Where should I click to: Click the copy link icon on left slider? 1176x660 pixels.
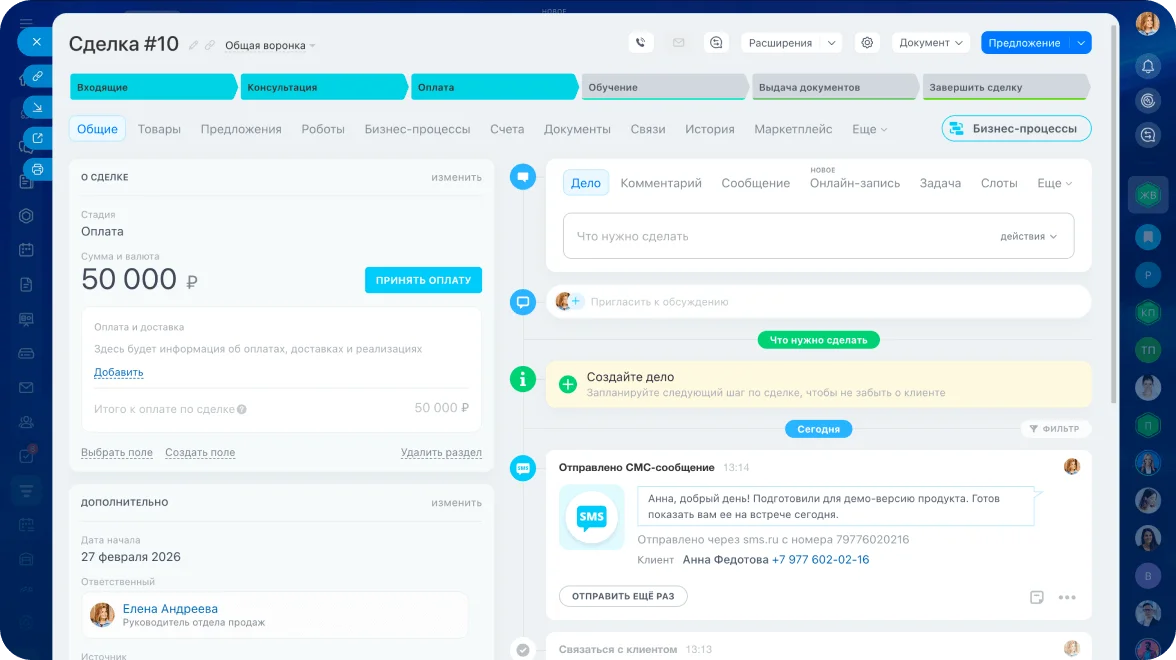pyautogui.click(x=37, y=76)
